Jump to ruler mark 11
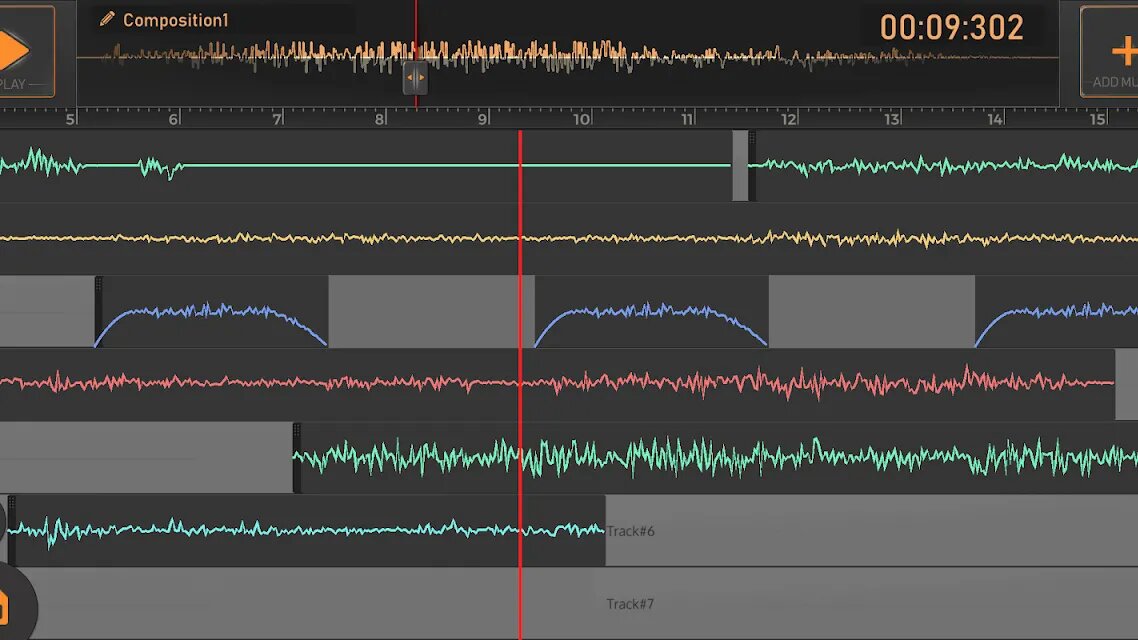 click(687, 119)
